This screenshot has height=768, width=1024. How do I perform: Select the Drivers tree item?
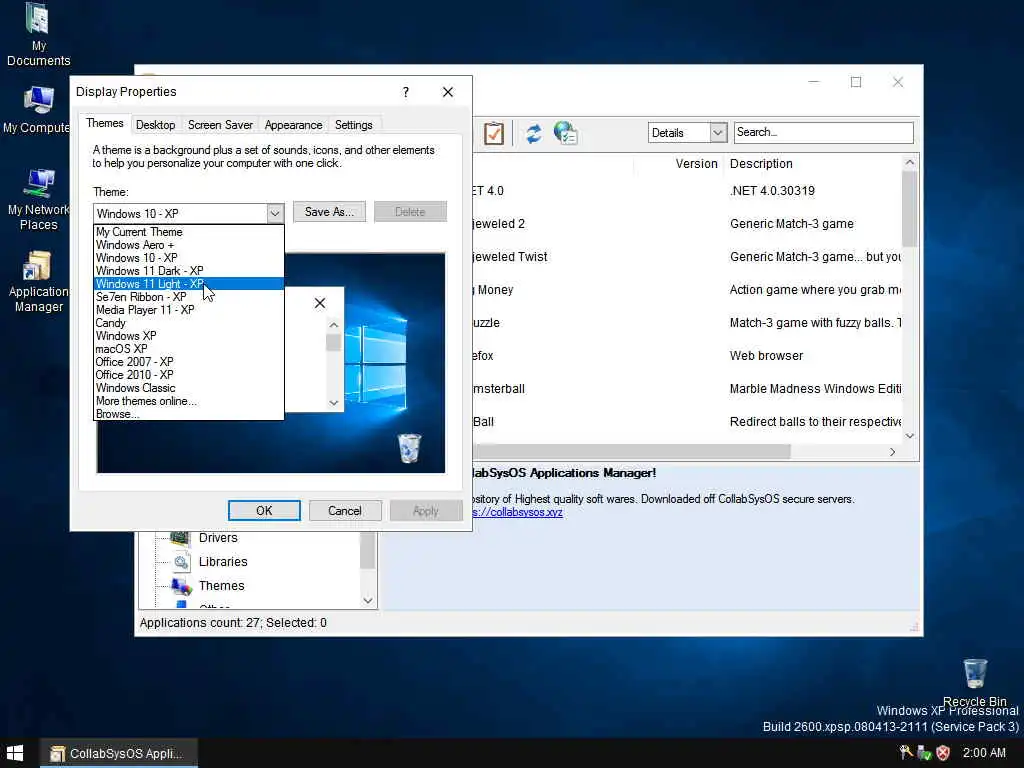point(218,537)
